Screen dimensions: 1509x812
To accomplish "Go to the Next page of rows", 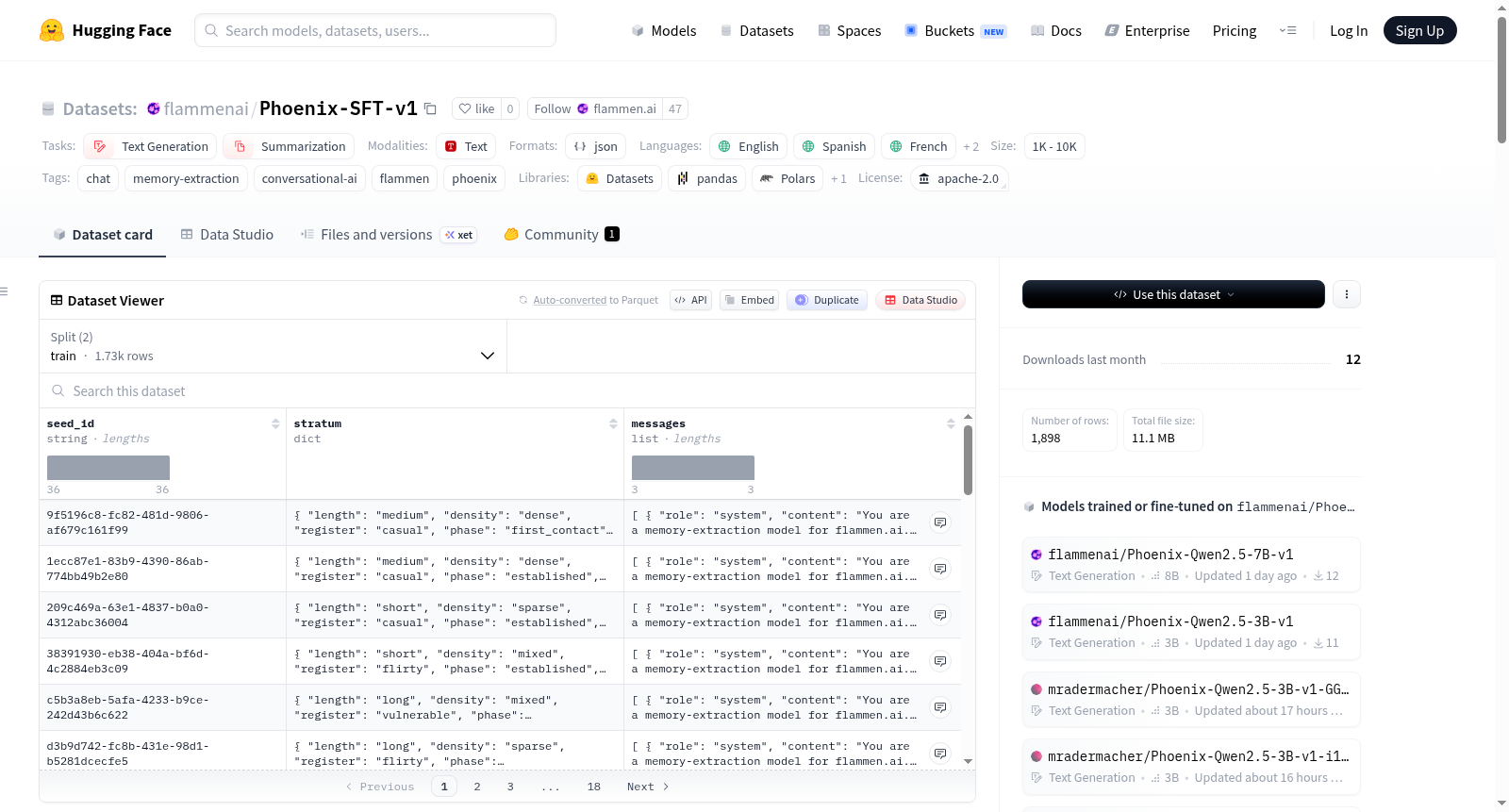I will pyautogui.click(x=648, y=787).
